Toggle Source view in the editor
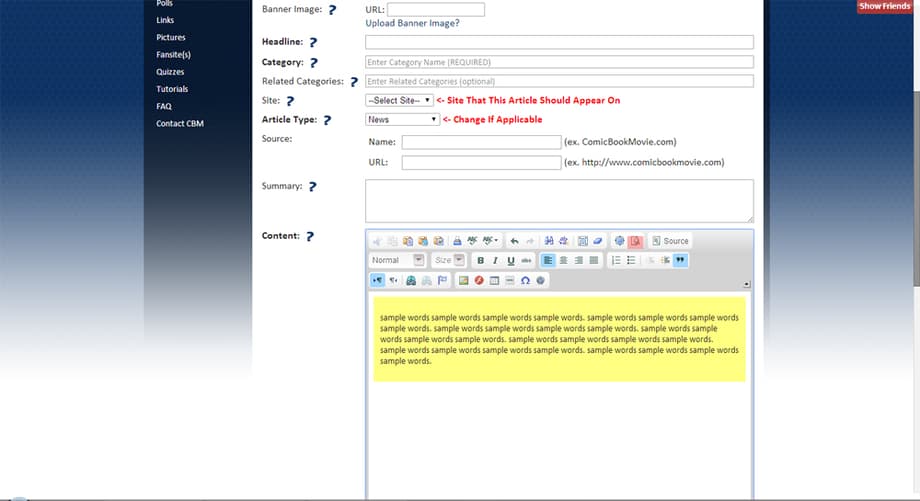Screen dimensions: 920x501 (x=670, y=241)
